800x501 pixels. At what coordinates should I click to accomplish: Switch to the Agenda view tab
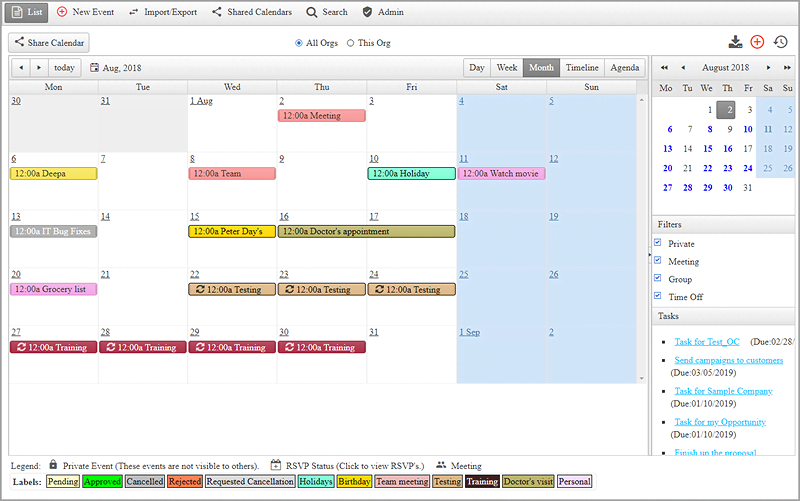point(625,68)
